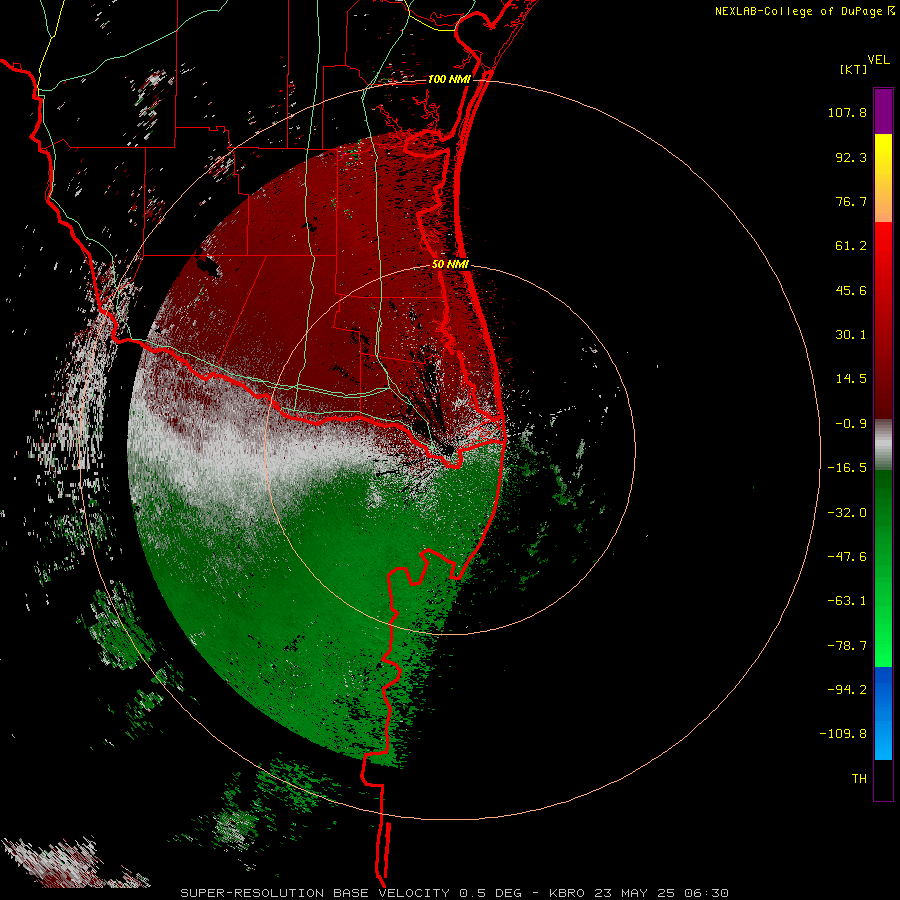This screenshot has height=900, width=900.
Task: Click the 0.5 DEG elevation in the caption
Action: coord(490,893)
